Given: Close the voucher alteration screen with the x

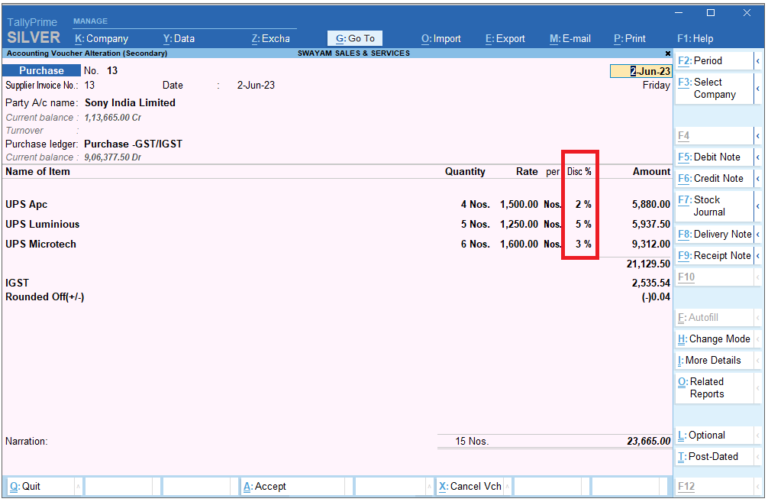Looking at the screenshot, I should tap(668, 53).
